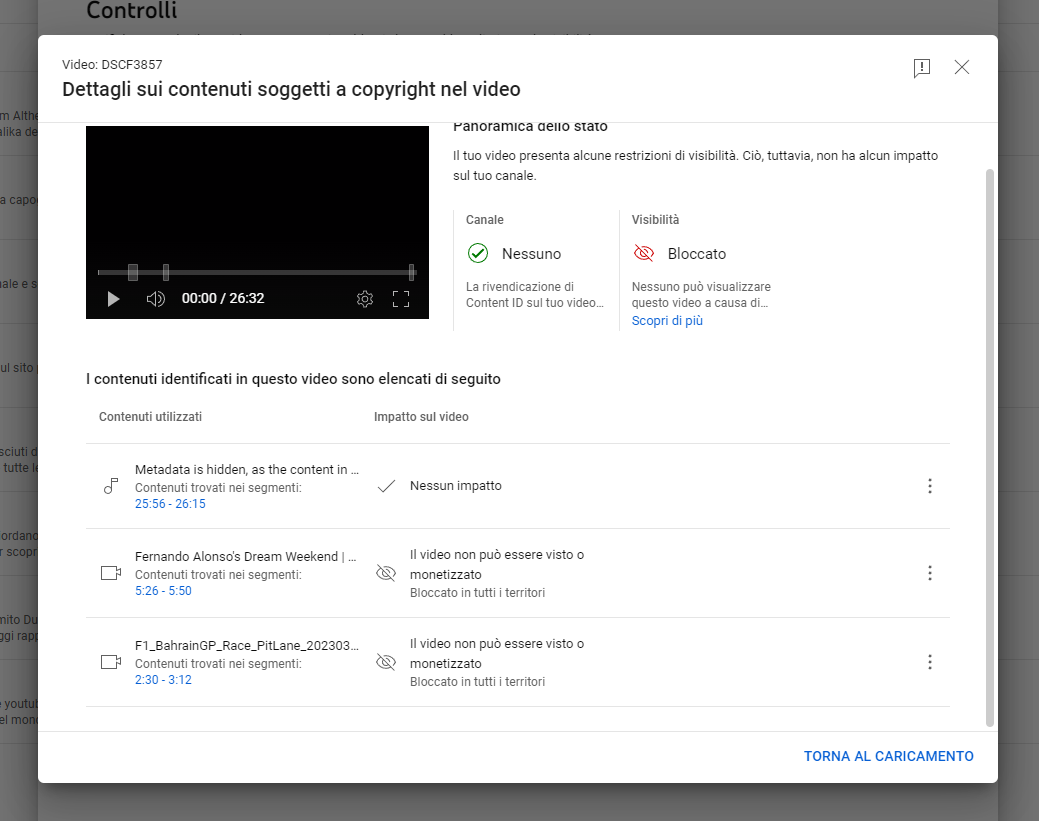Click 'Nessuno' channel status text
The width and height of the screenshot is (1039, 821).
click(x=531, y=254)
